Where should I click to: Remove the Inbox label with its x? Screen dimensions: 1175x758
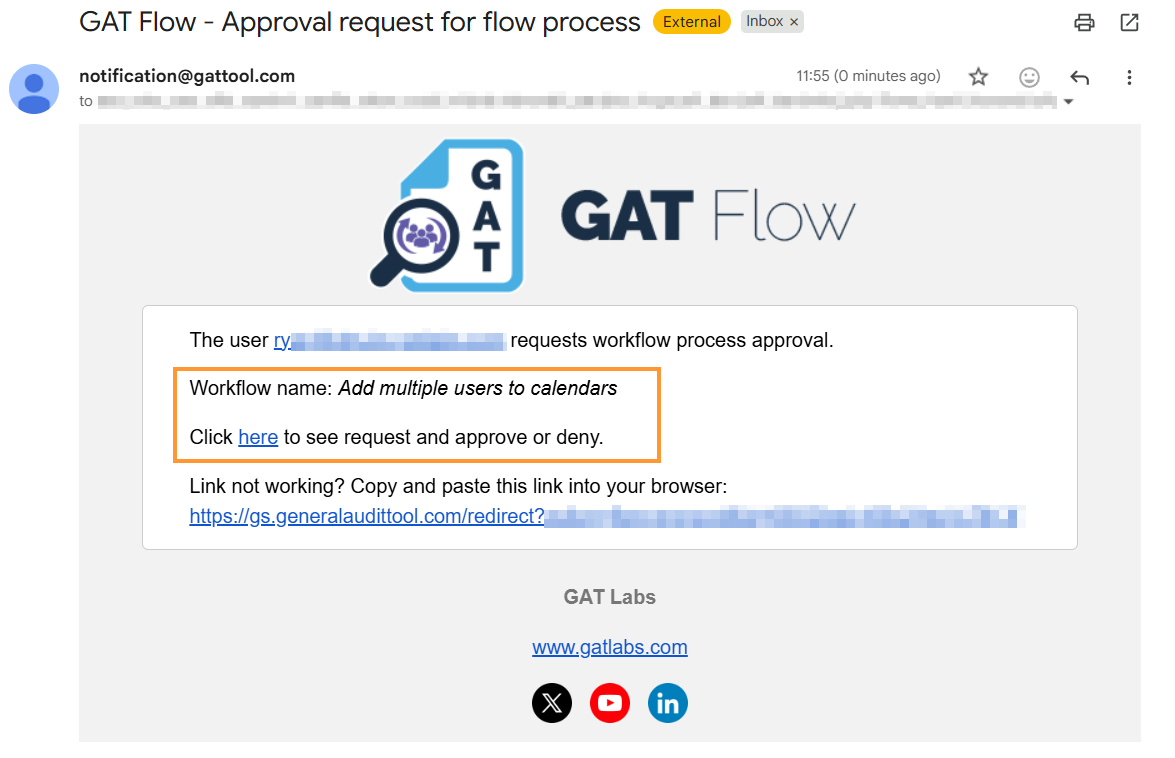pos(794,22)
